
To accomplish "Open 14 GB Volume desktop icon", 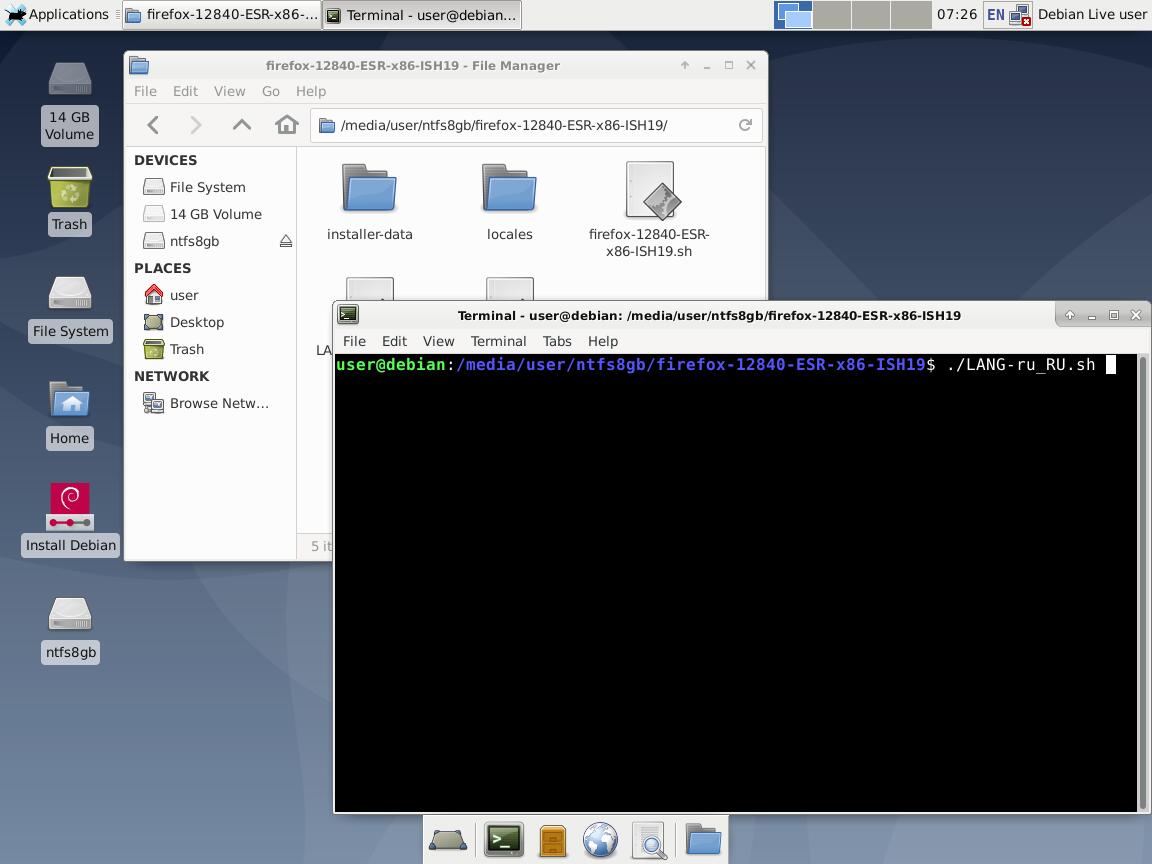I will (70, 102).
